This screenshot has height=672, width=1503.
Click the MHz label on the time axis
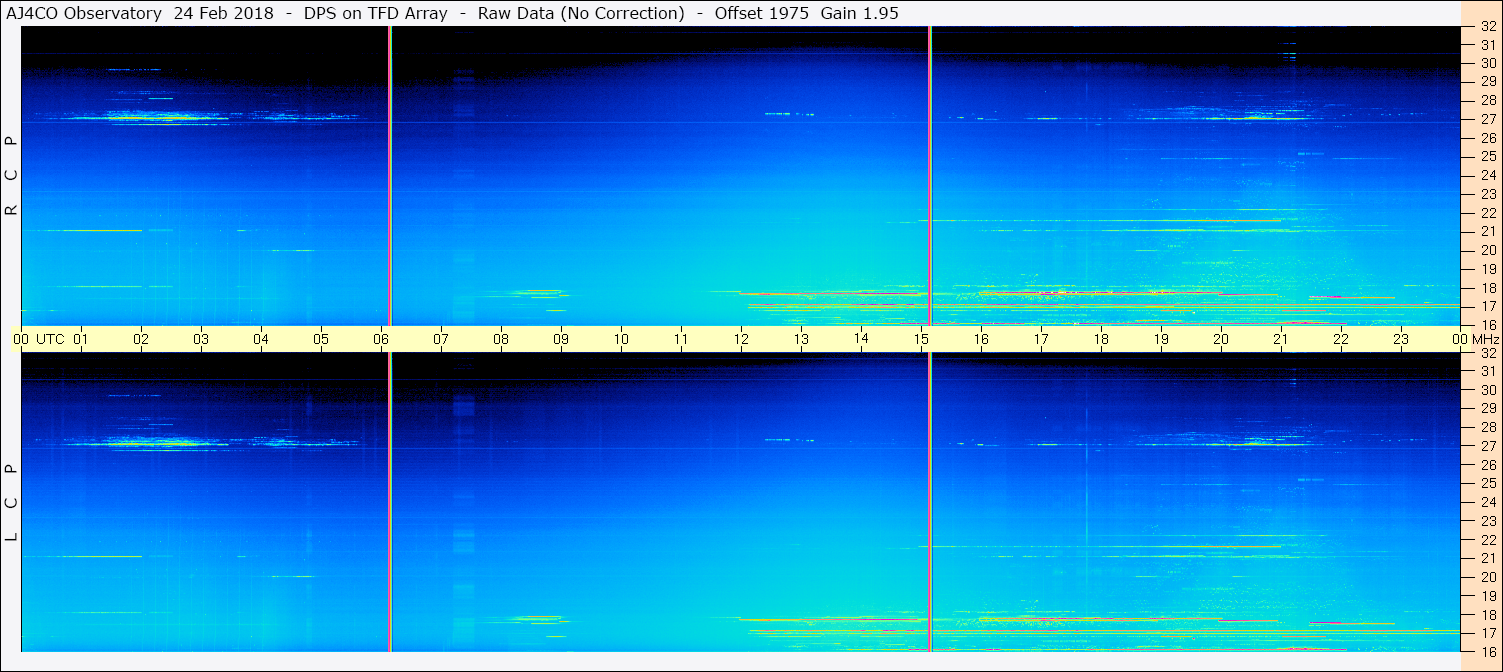[1485, 339]
